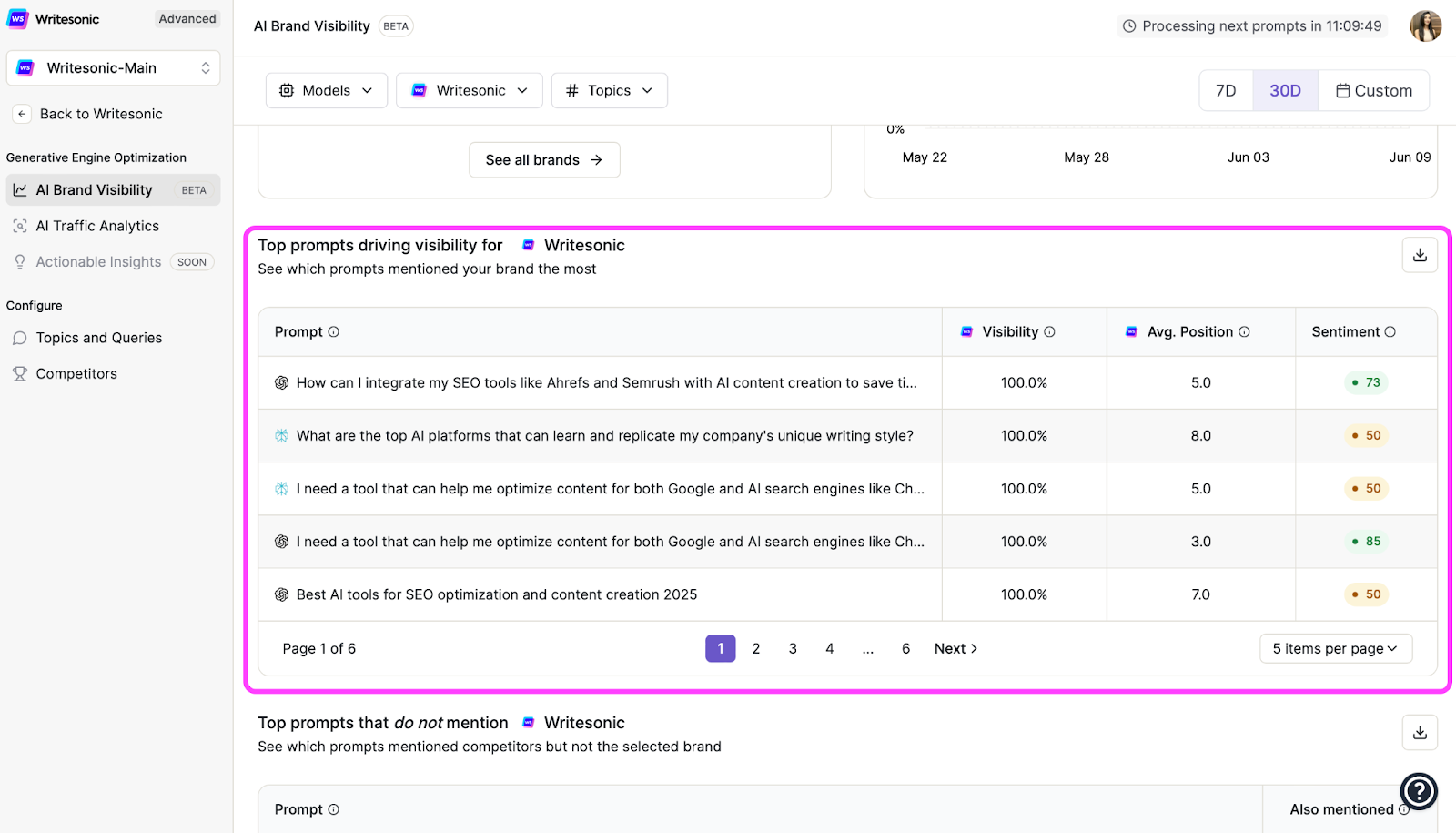The width and height of the screenshot is (1456, 833).
Task: Open Best AI tools for SEO optimization prompt
Action: [x=497, y=594]
